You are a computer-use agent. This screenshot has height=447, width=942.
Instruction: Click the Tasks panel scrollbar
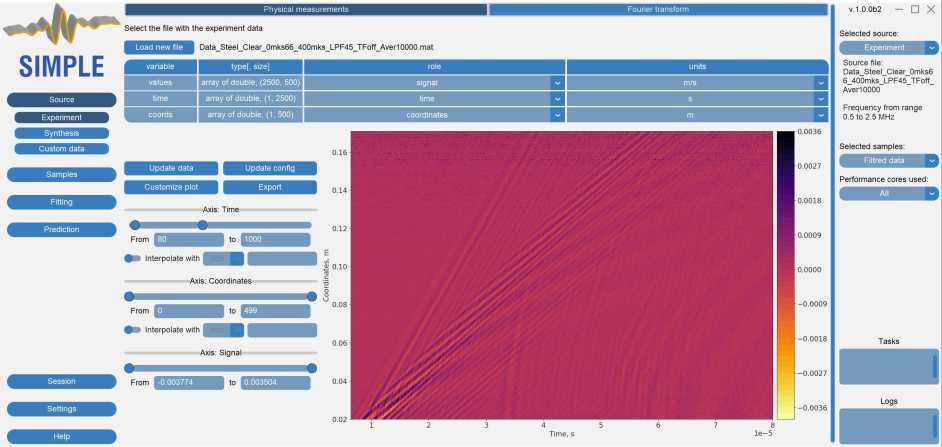[935, 366]
